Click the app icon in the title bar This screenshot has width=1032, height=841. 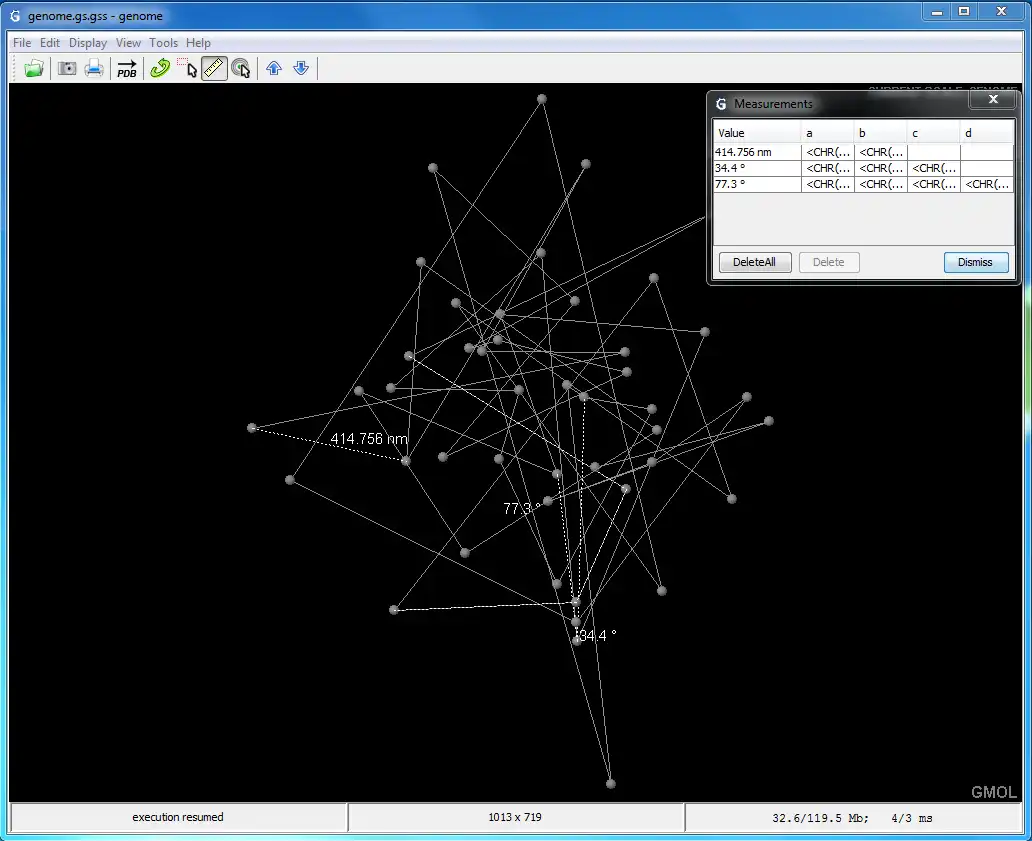click(14, 16)
